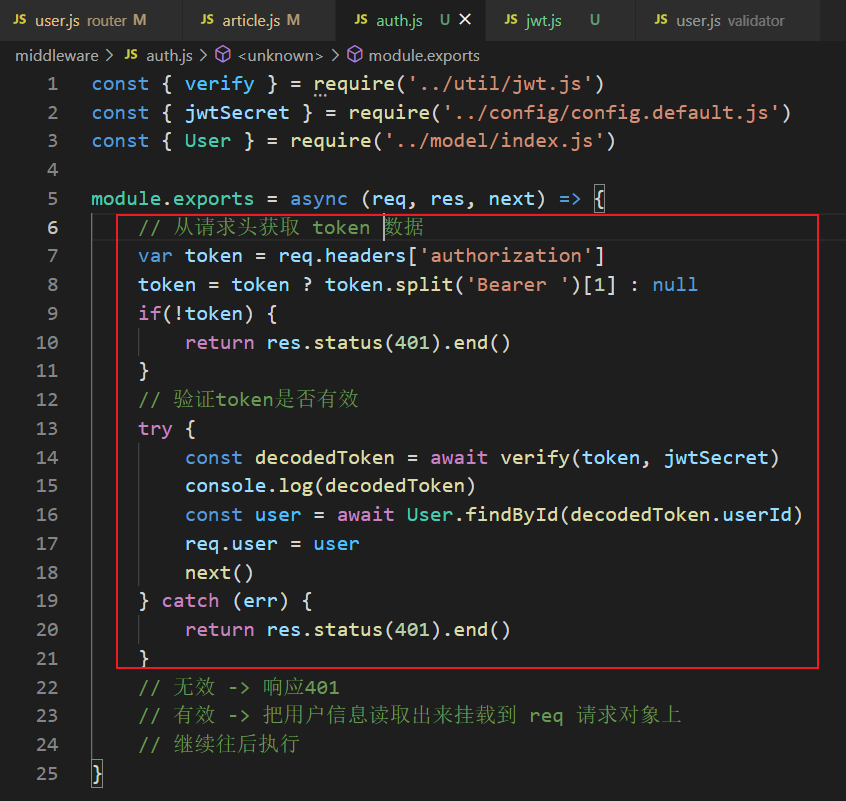Click 'decodedToken' declaration on line 14
Viewport: 846px width, 801px height.
coord(324,458)
